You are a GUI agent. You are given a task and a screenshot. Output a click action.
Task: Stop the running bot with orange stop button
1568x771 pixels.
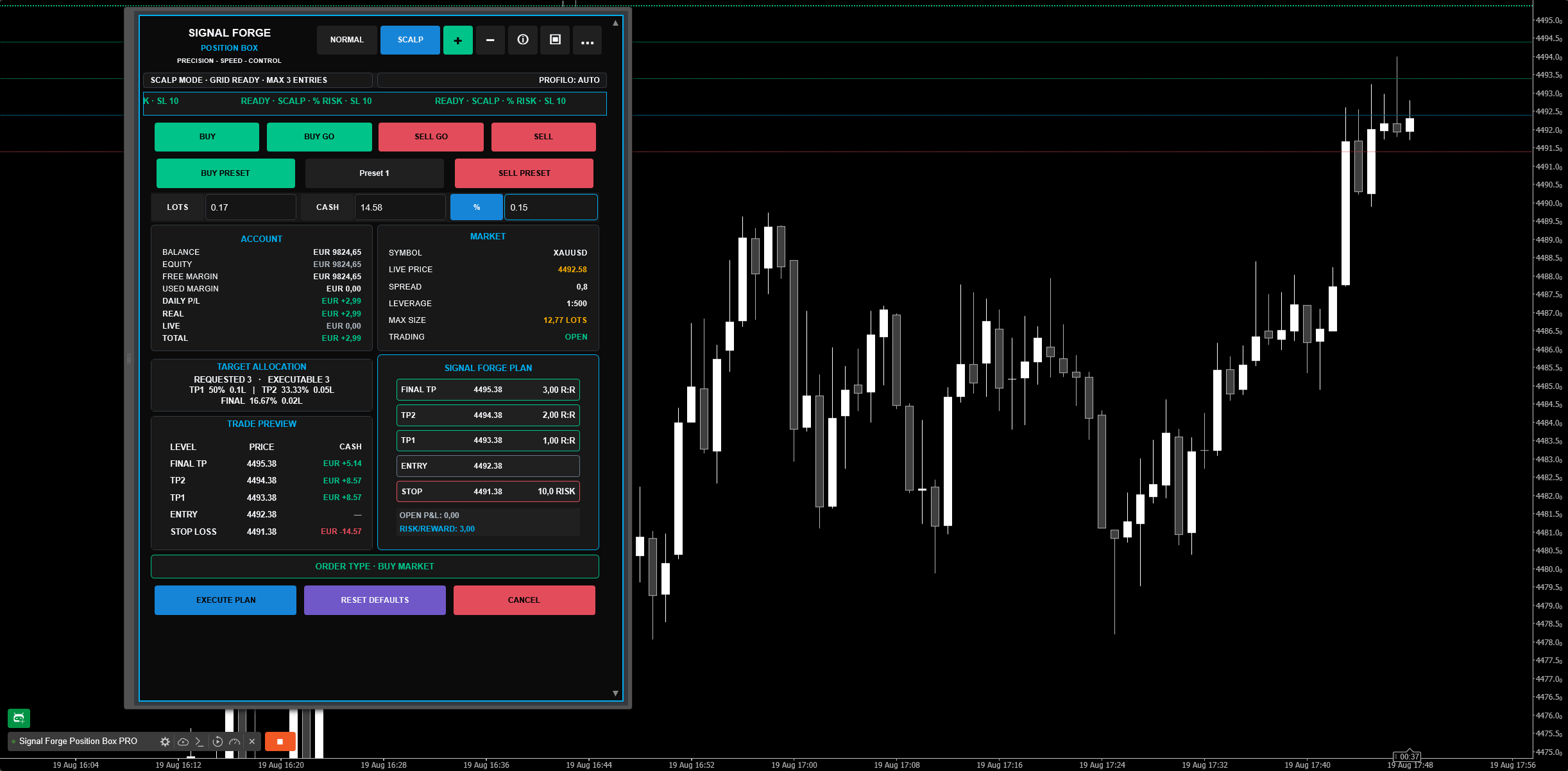click(280, 741)
